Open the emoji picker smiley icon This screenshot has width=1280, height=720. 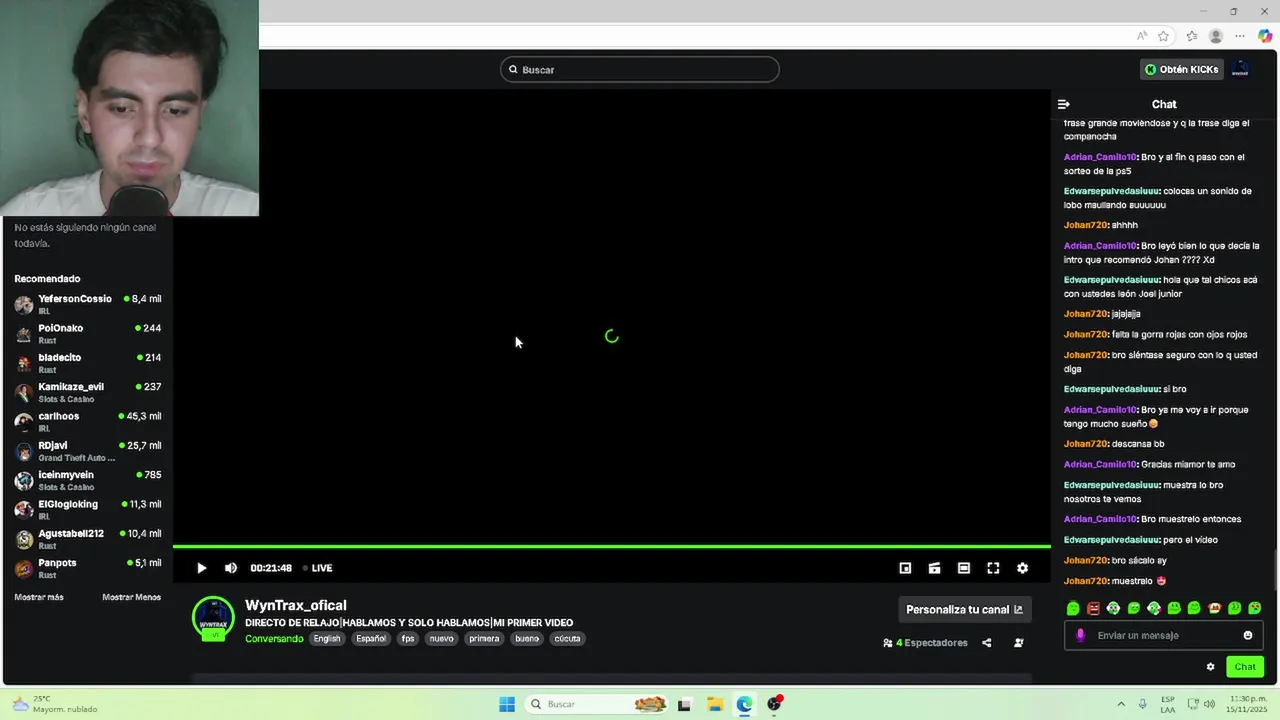1248,635
